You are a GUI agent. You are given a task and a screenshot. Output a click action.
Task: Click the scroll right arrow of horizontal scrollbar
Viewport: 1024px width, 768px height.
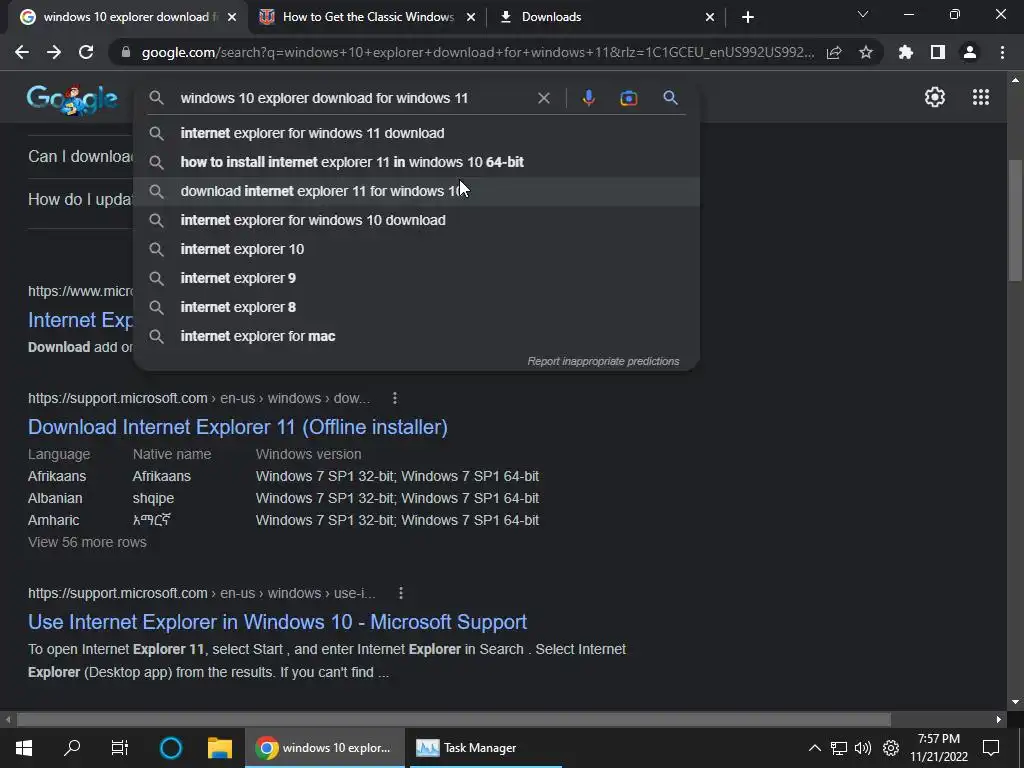999,720
